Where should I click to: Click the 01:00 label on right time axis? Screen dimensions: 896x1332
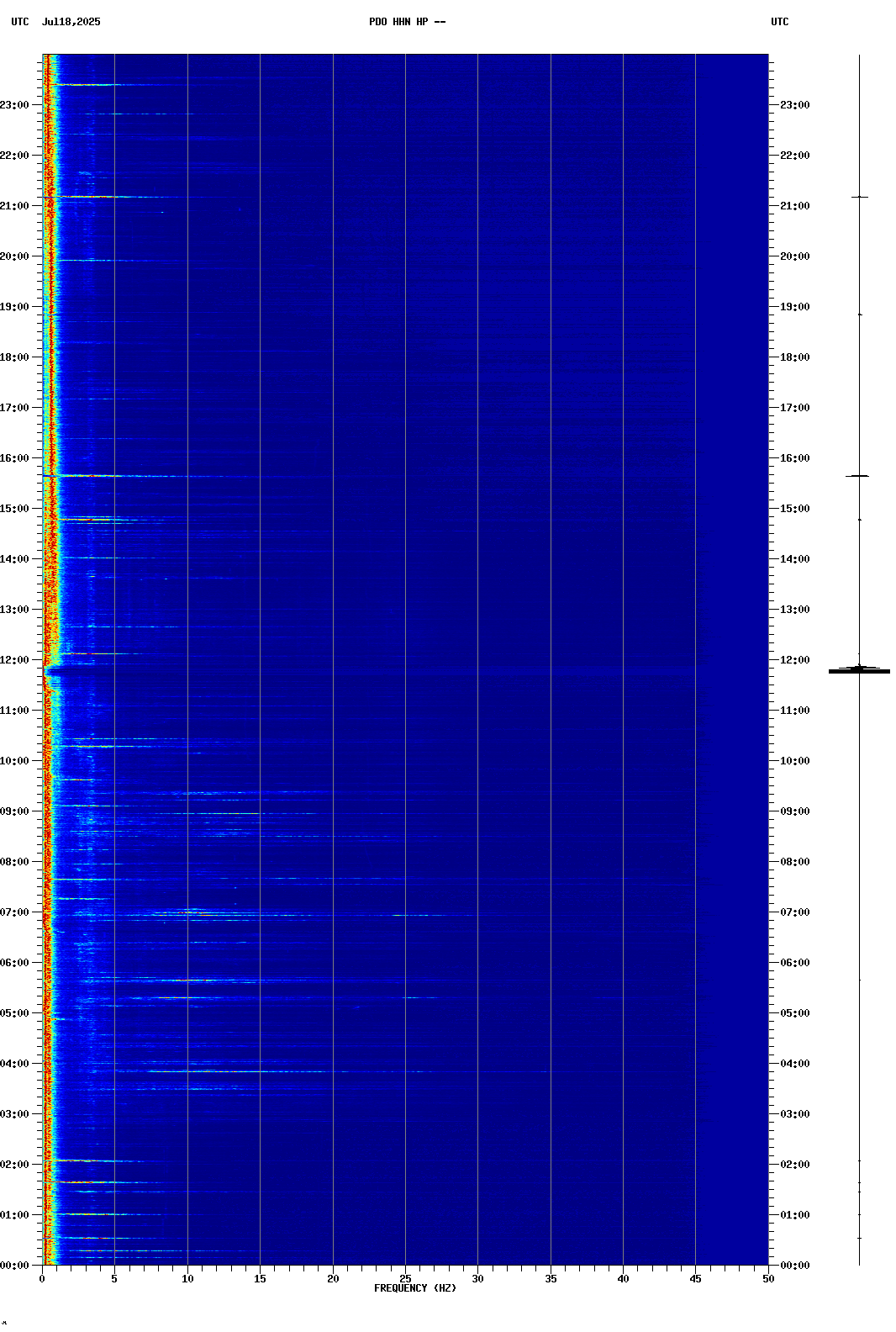click(795, 1215)
